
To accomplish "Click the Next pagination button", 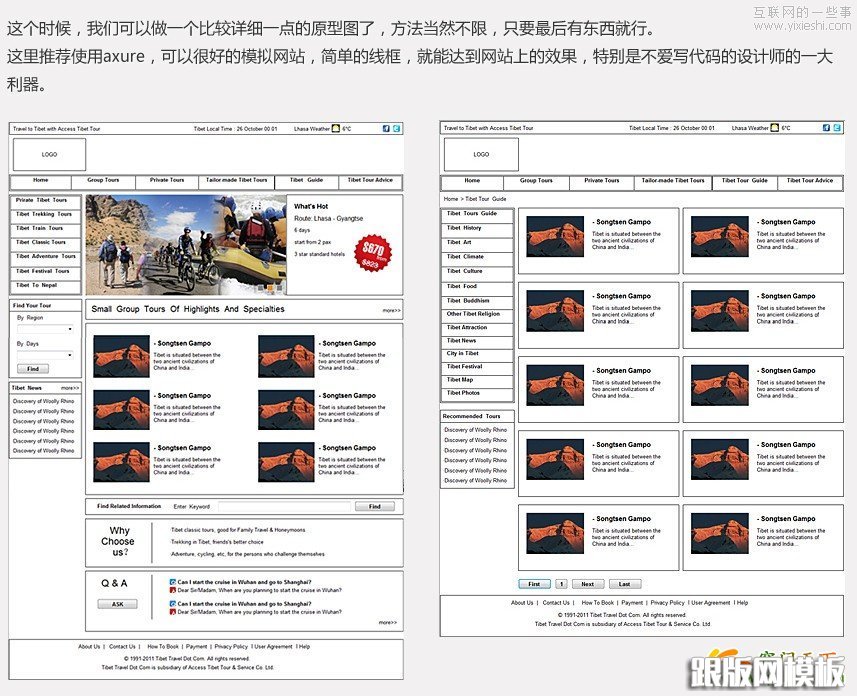I will (586, 584).
